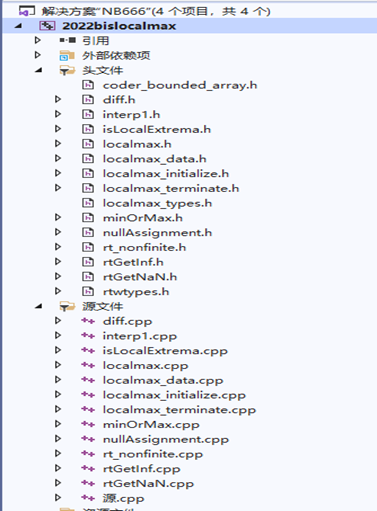
Task: Expand the diff.h node arrow
Action: pos(58,99)
